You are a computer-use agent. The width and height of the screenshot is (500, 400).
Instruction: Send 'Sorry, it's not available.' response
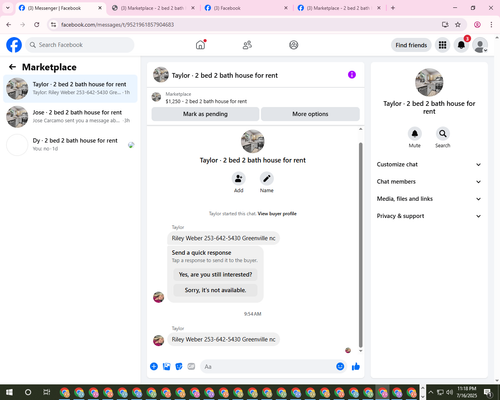click(215, 290)
